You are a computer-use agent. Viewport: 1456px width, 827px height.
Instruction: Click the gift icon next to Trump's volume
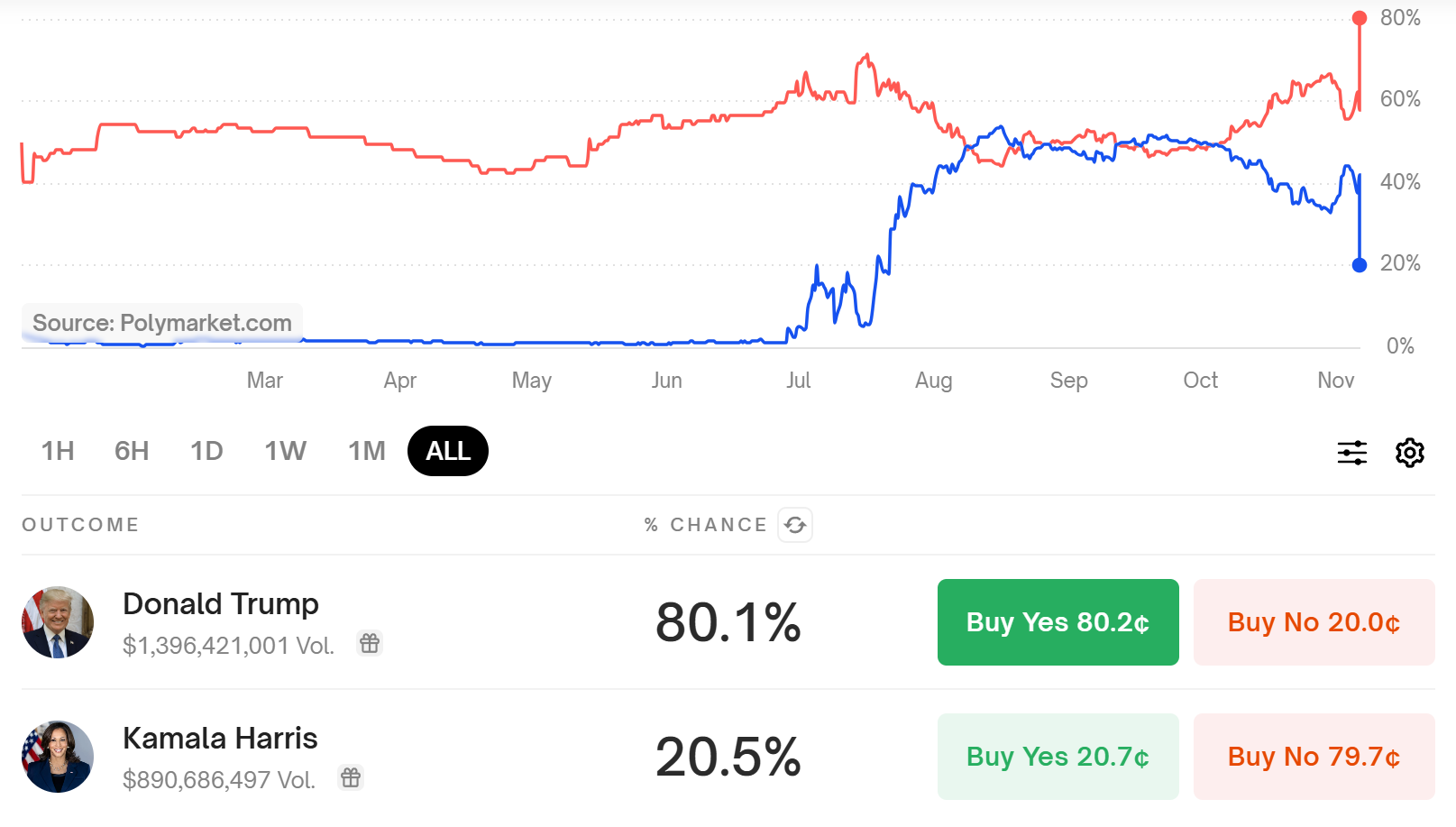[370, 644]
